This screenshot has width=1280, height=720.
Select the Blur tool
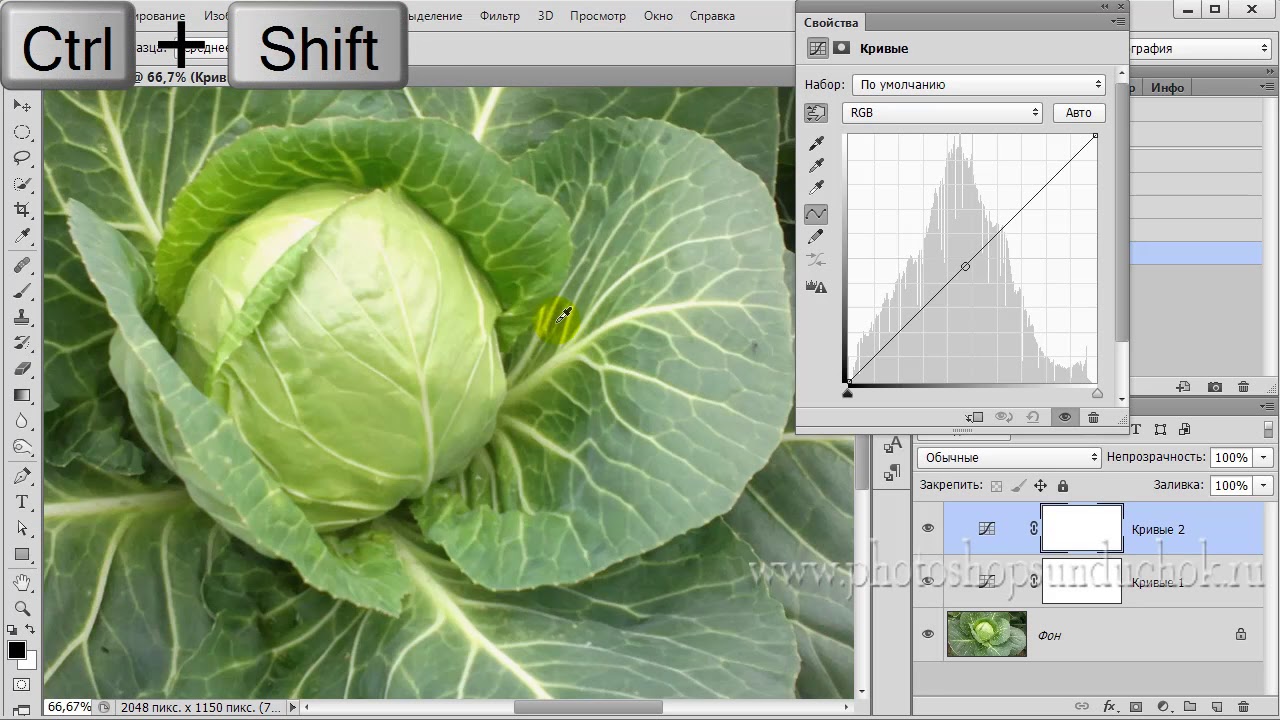pos(22,421)
